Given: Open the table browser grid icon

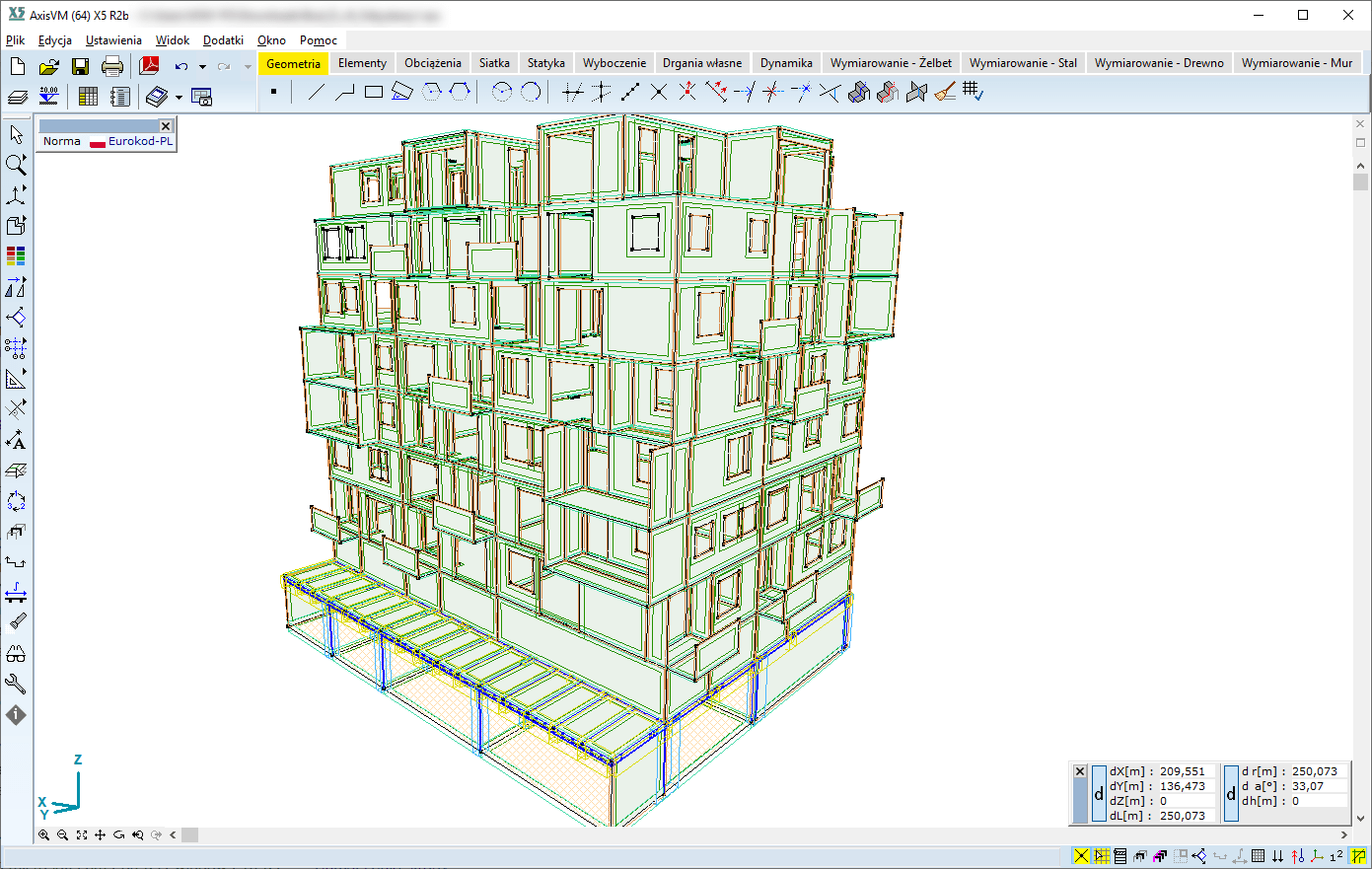Looking at the screenshot, I should coord(88,97).
